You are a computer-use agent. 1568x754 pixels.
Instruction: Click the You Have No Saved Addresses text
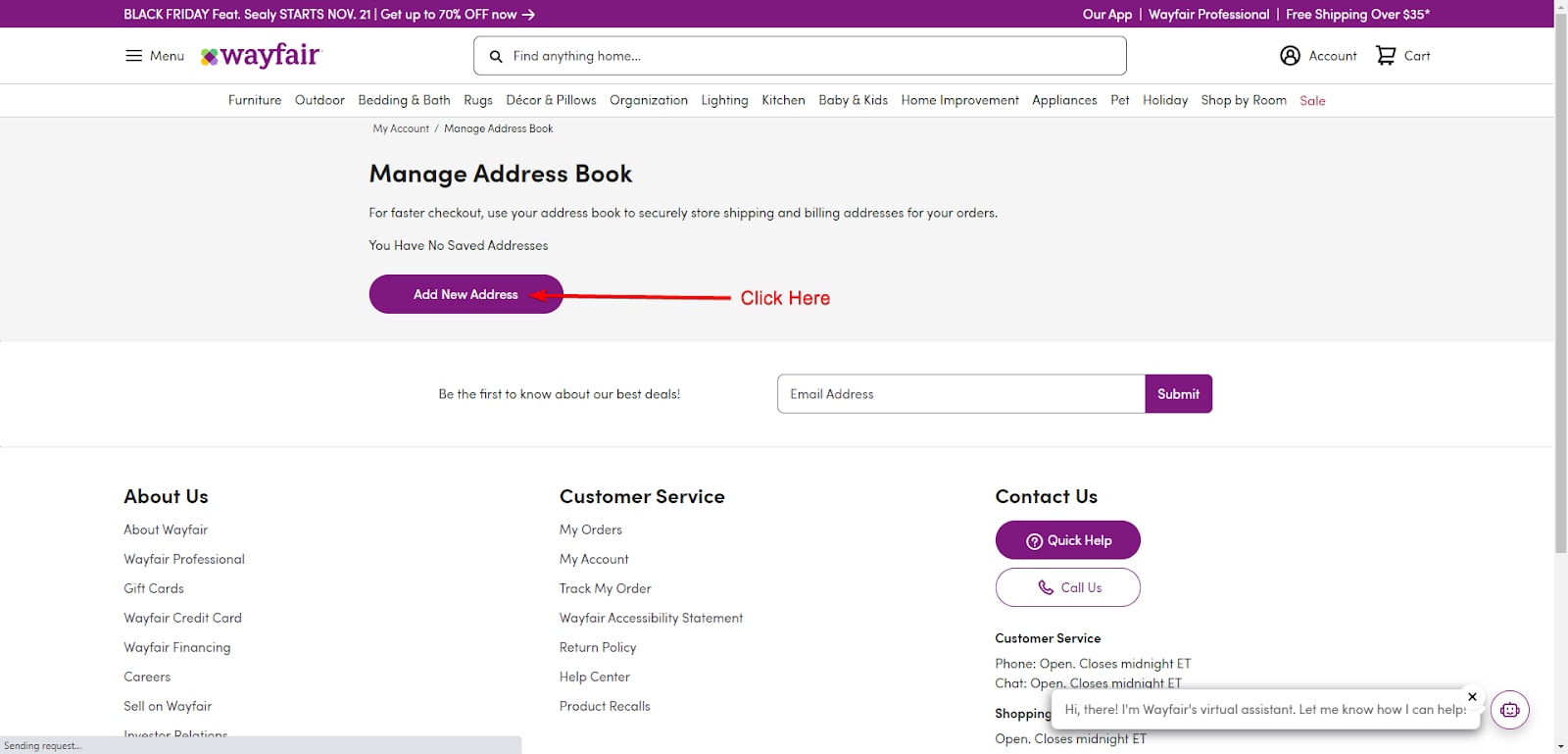coord(459,245)
